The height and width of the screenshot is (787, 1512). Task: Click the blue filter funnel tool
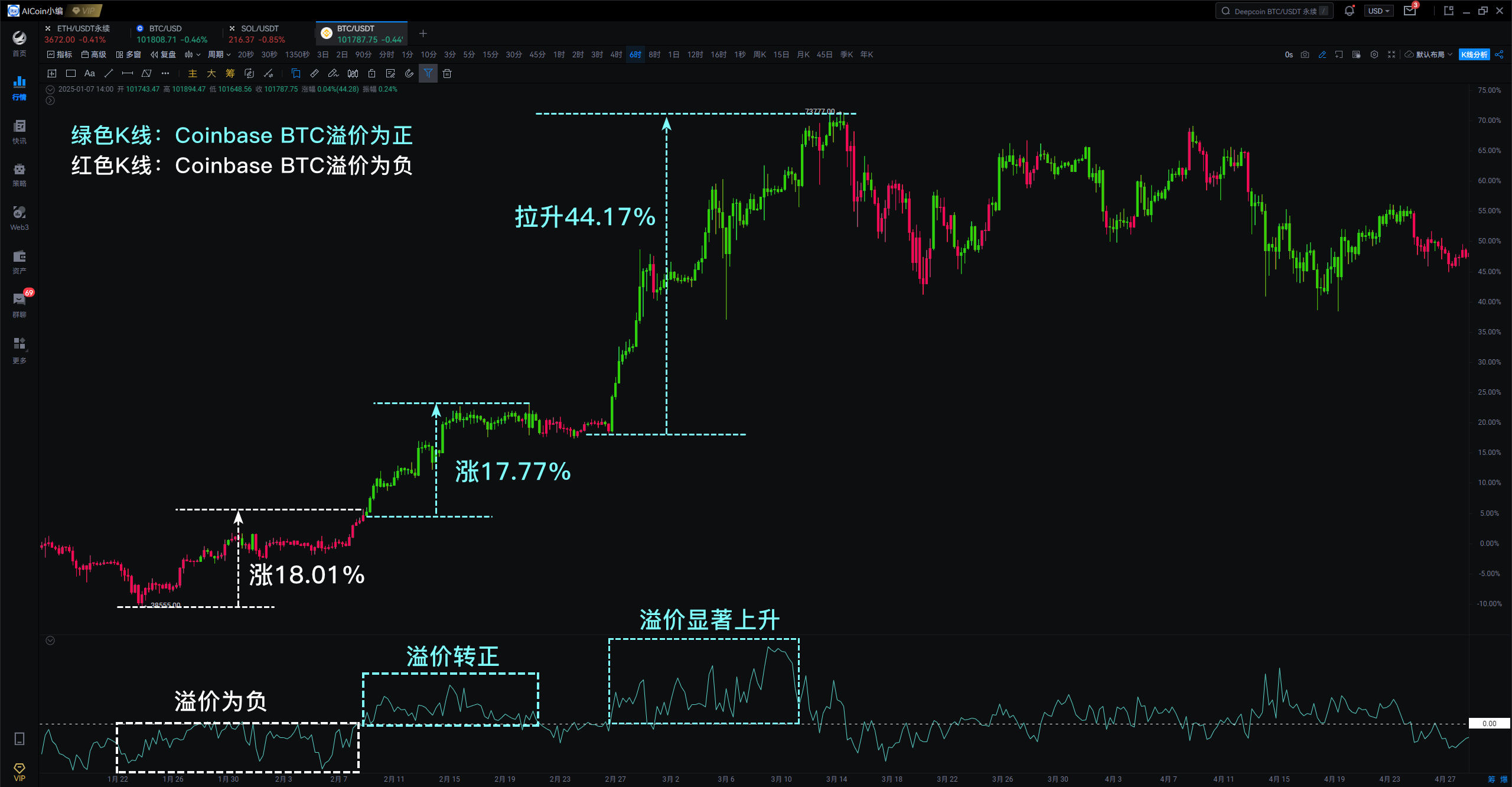click(x=428, y=73)
